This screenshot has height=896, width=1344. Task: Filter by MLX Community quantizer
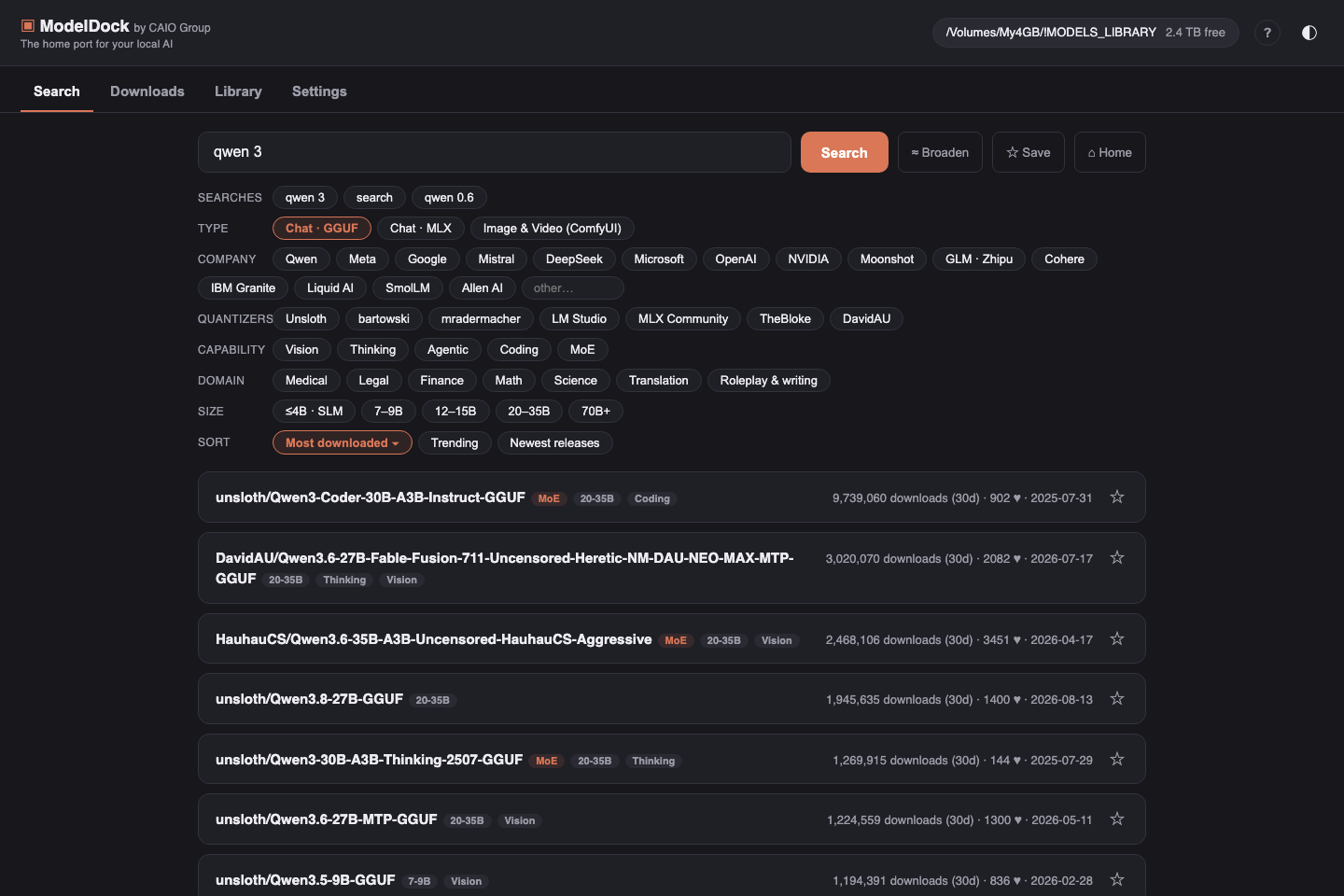[x=683, y=319]
